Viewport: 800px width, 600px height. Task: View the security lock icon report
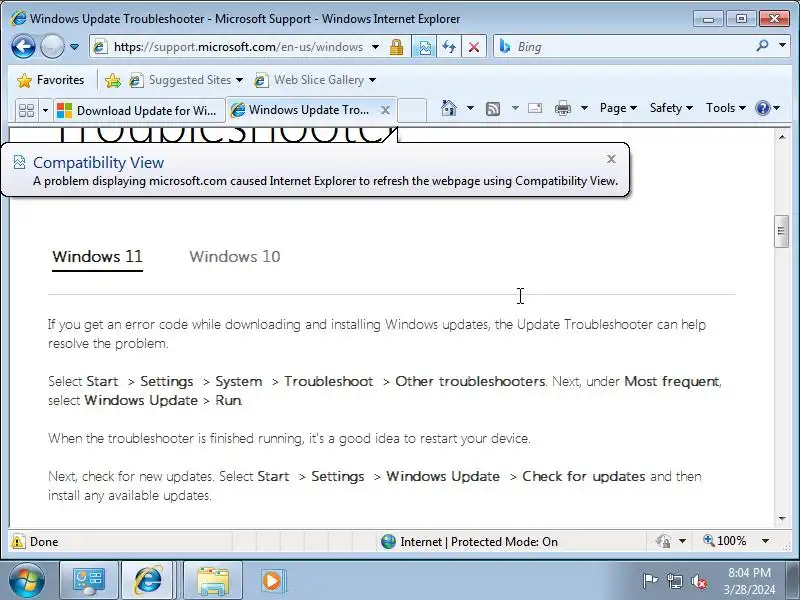[396, 47]
